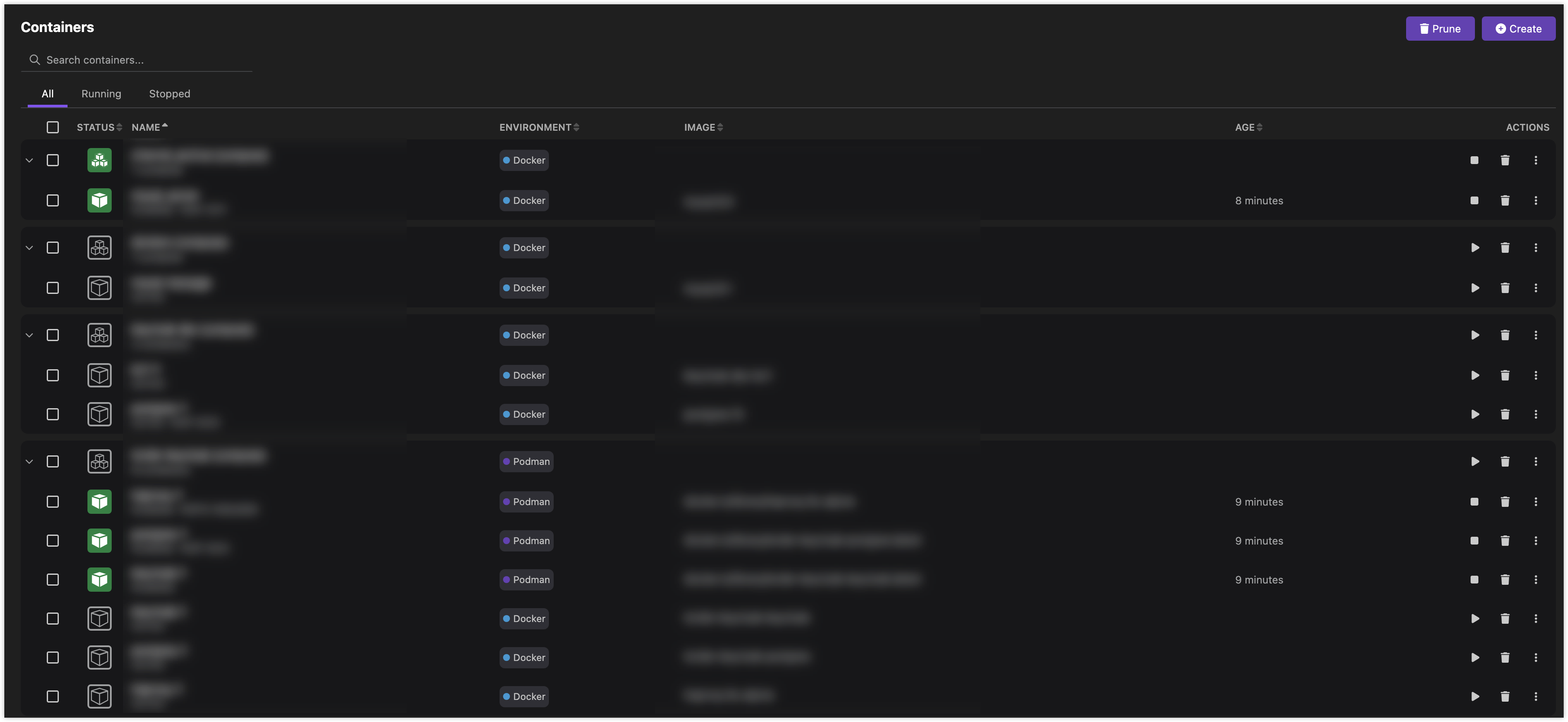1568x722 pixels.
Task: Sort containers by Age column
Action: pos(1248,127)
